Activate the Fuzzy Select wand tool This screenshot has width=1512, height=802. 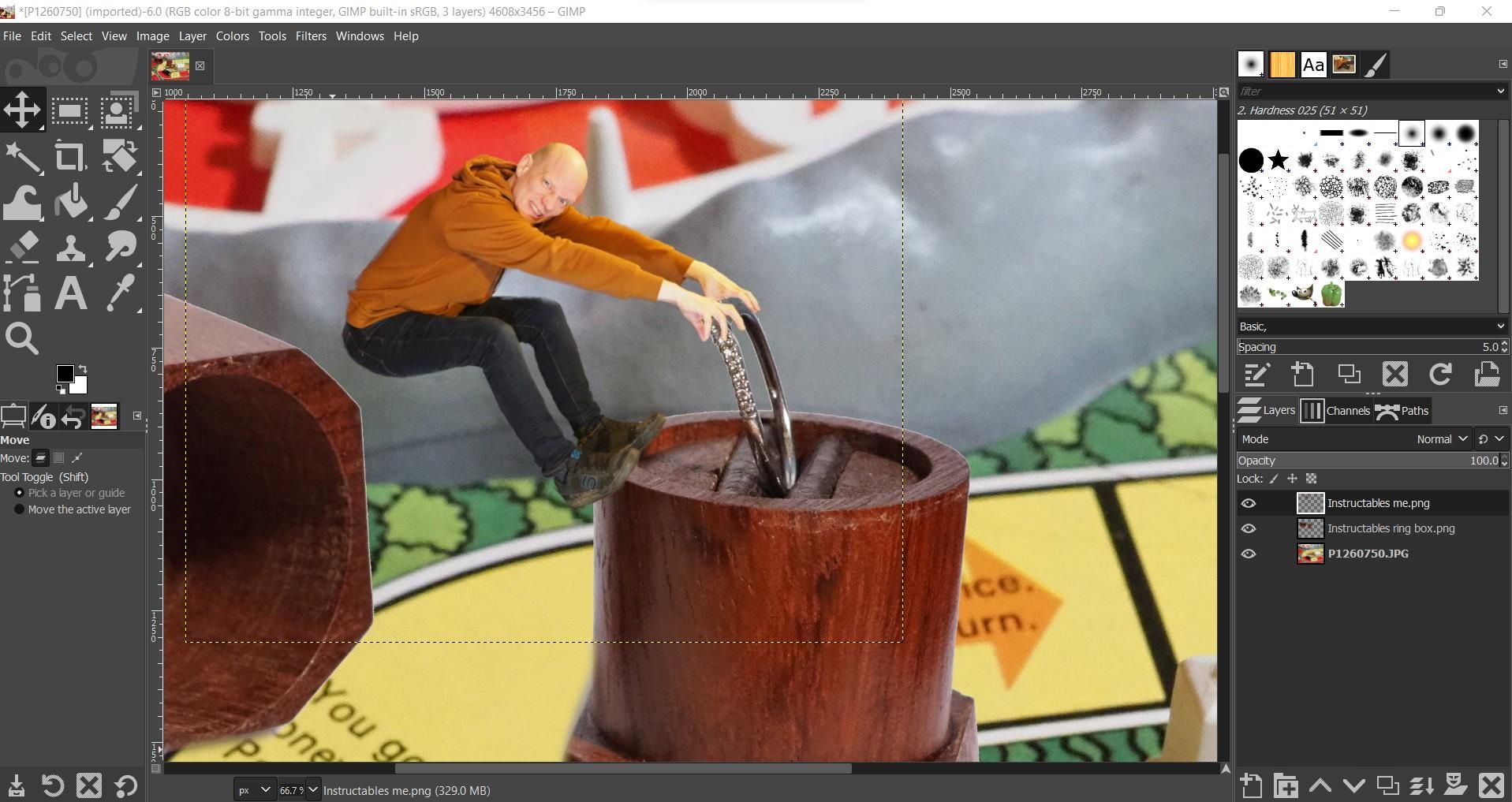(21, 155)
